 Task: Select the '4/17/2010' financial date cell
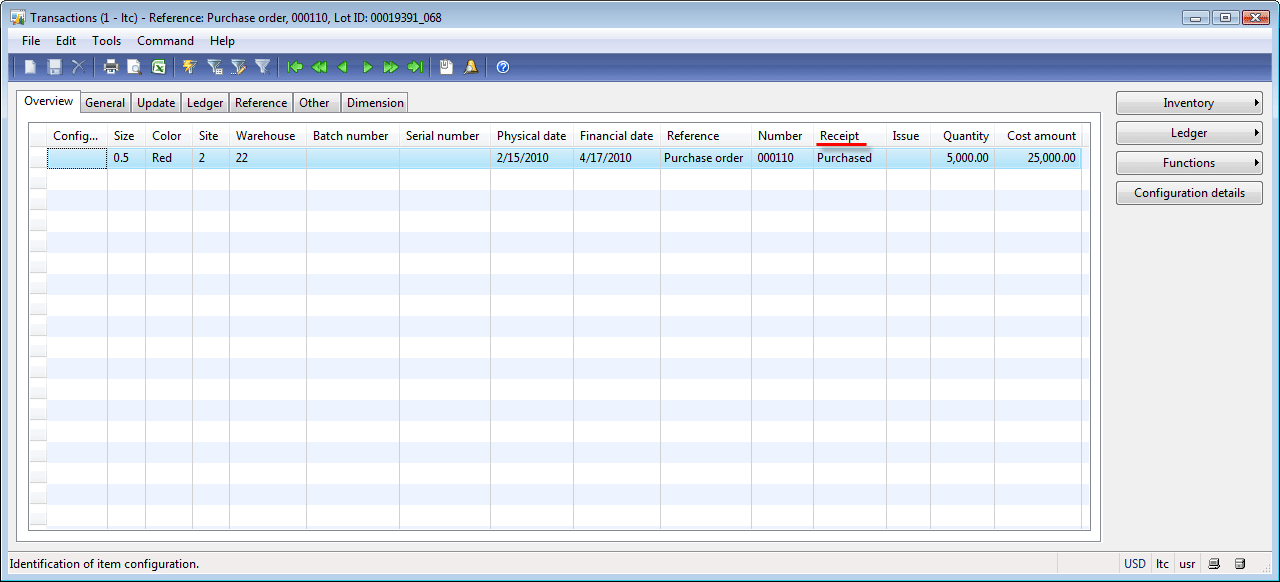click(617, 158)
